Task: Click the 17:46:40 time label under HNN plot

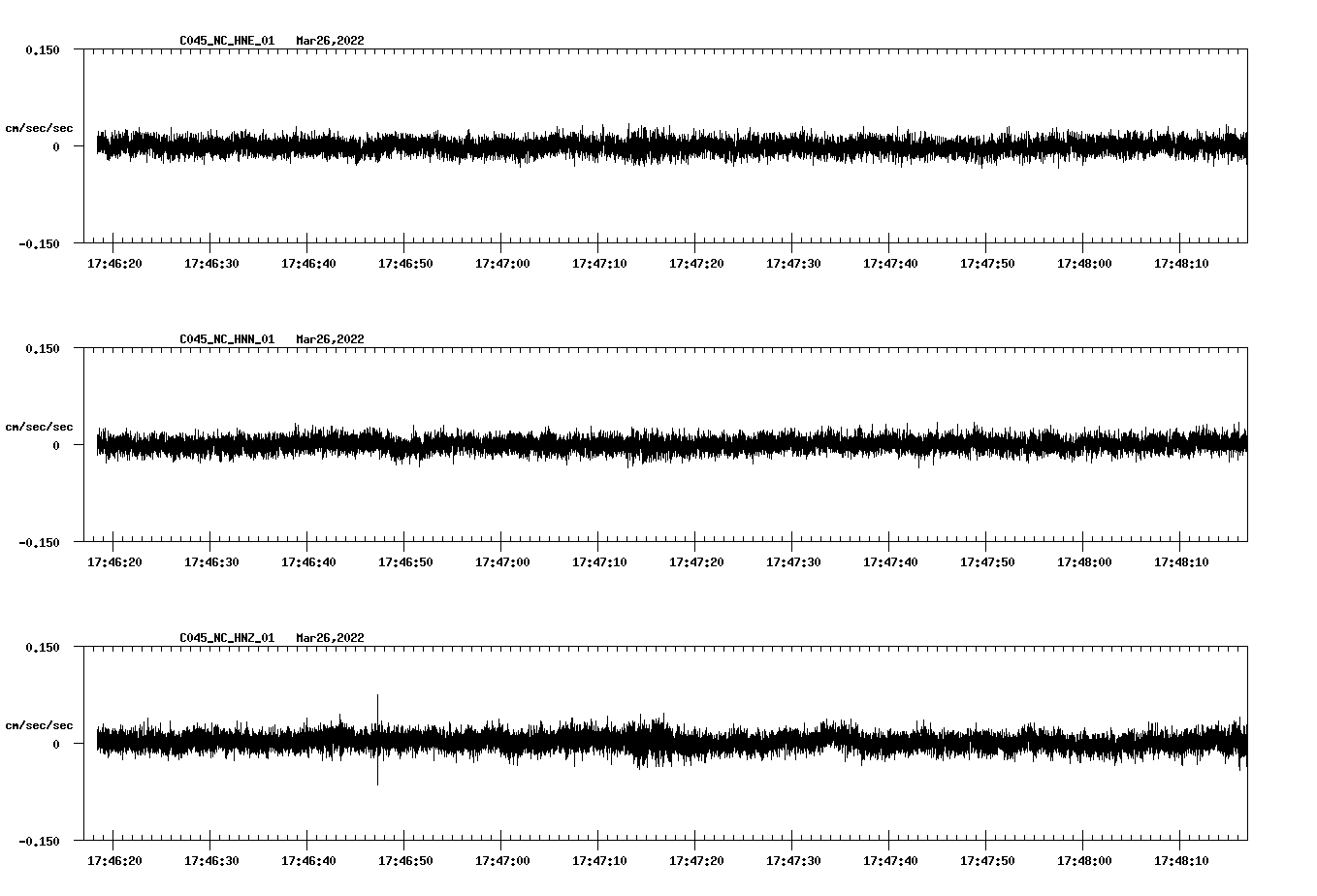Action: click(x=308, y=562)
